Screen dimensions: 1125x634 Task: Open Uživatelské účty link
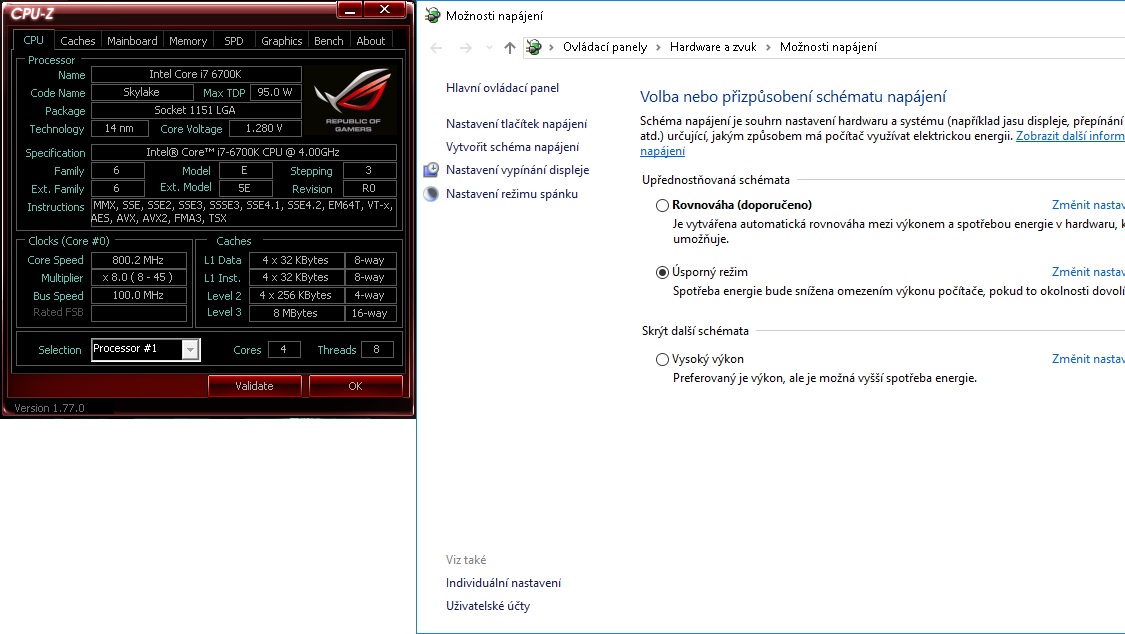(x=488, y=606)
